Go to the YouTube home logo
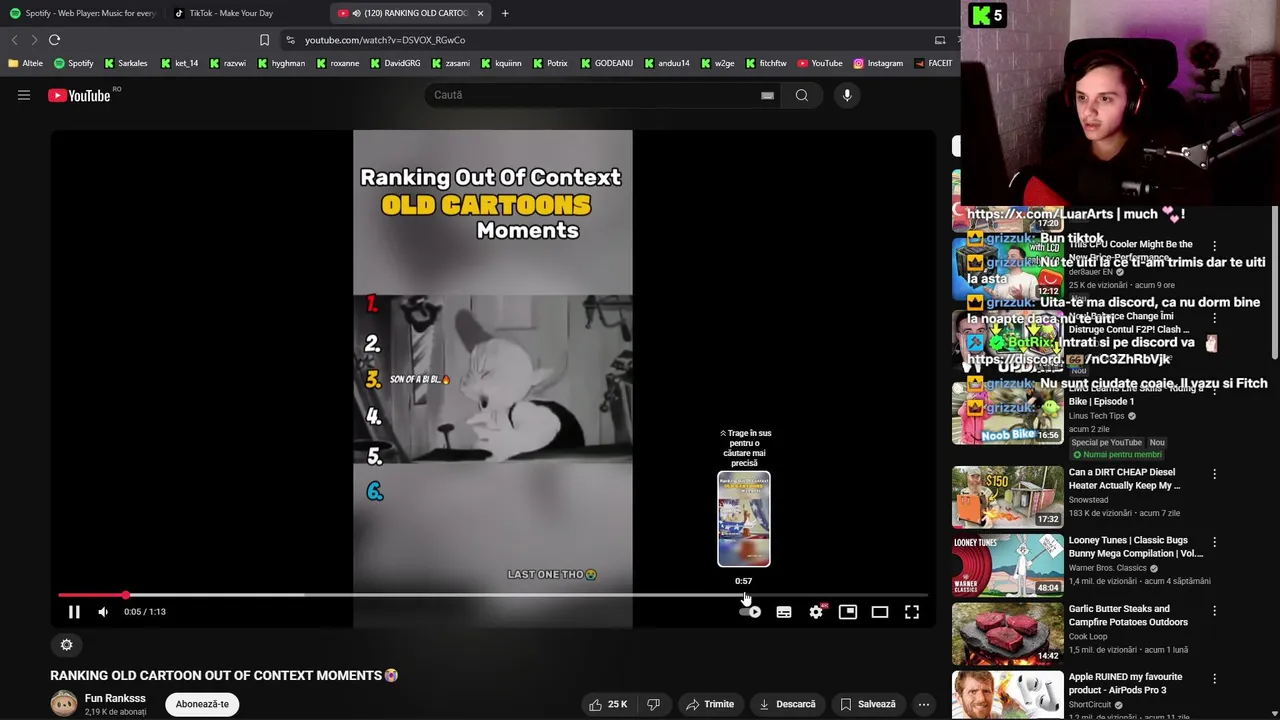 [79, 95]
